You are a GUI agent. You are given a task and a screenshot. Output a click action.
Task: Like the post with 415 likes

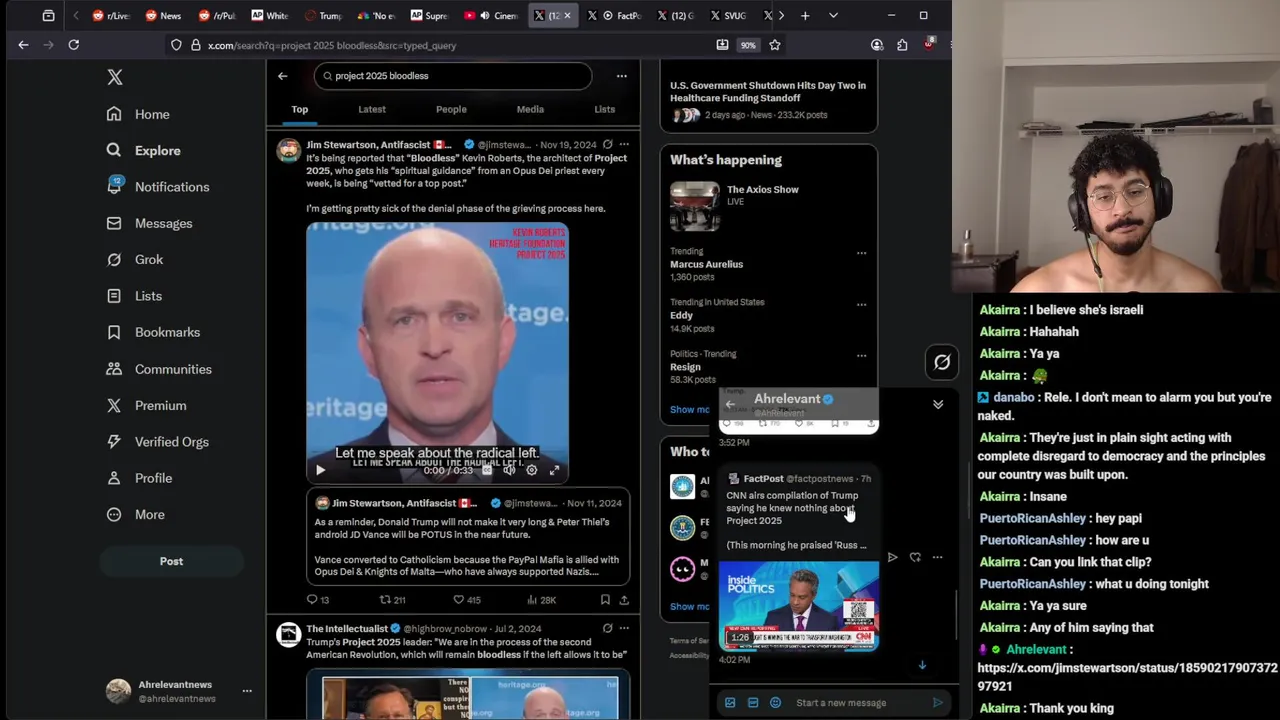tap(467, 600)
